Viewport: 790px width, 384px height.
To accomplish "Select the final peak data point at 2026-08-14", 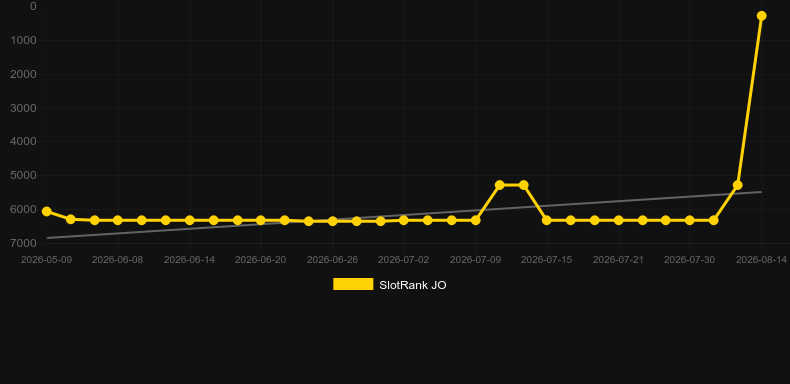I will [x=761, y=16].
